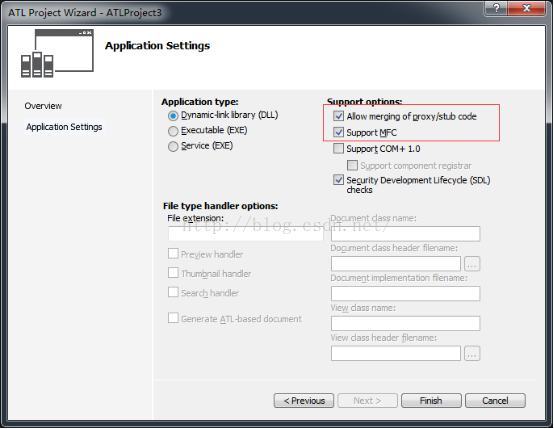The height and width of the screenshot is (429, 554).
Task: Click the Document class header filename field
Action: click(x=396, y=264)
